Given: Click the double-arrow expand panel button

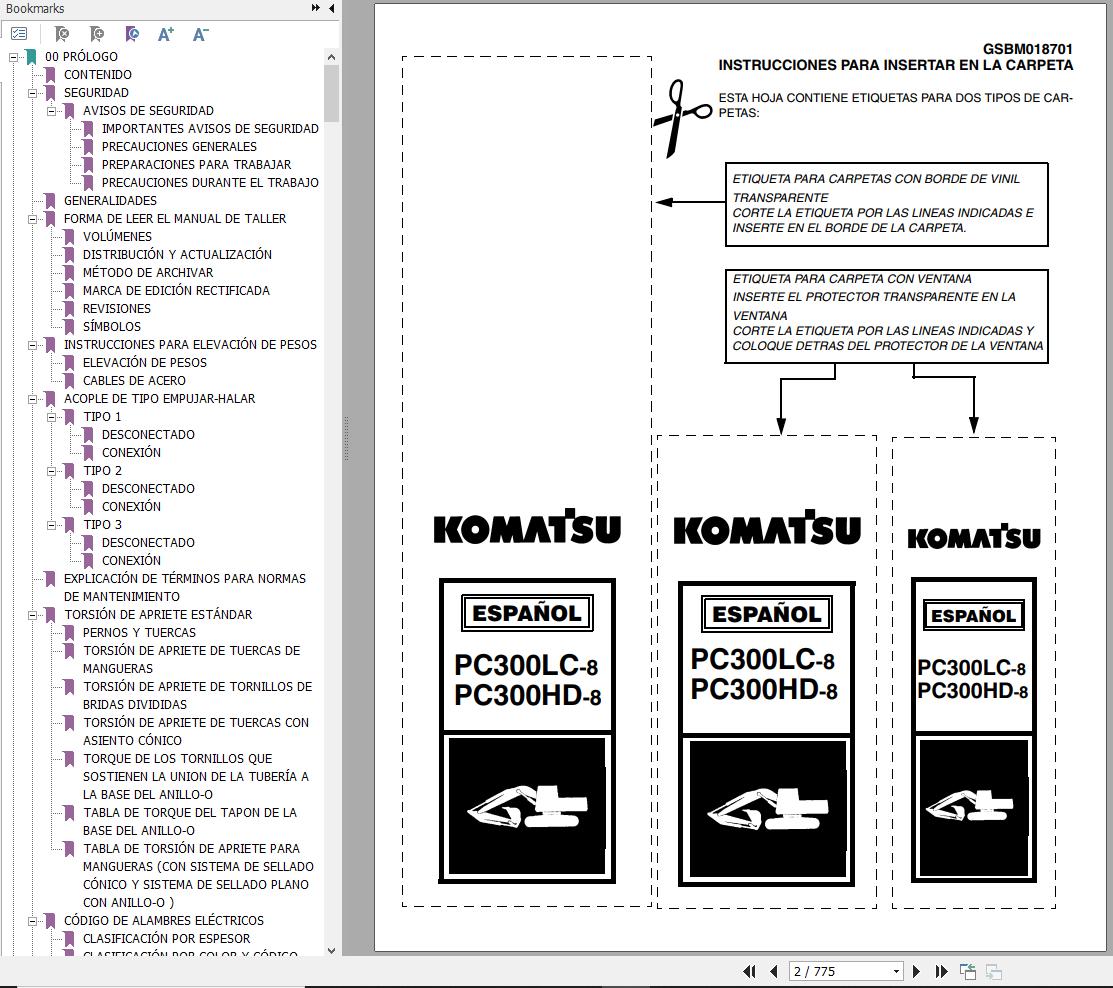Looking at the screenshot, I should [x=315, y=8].
